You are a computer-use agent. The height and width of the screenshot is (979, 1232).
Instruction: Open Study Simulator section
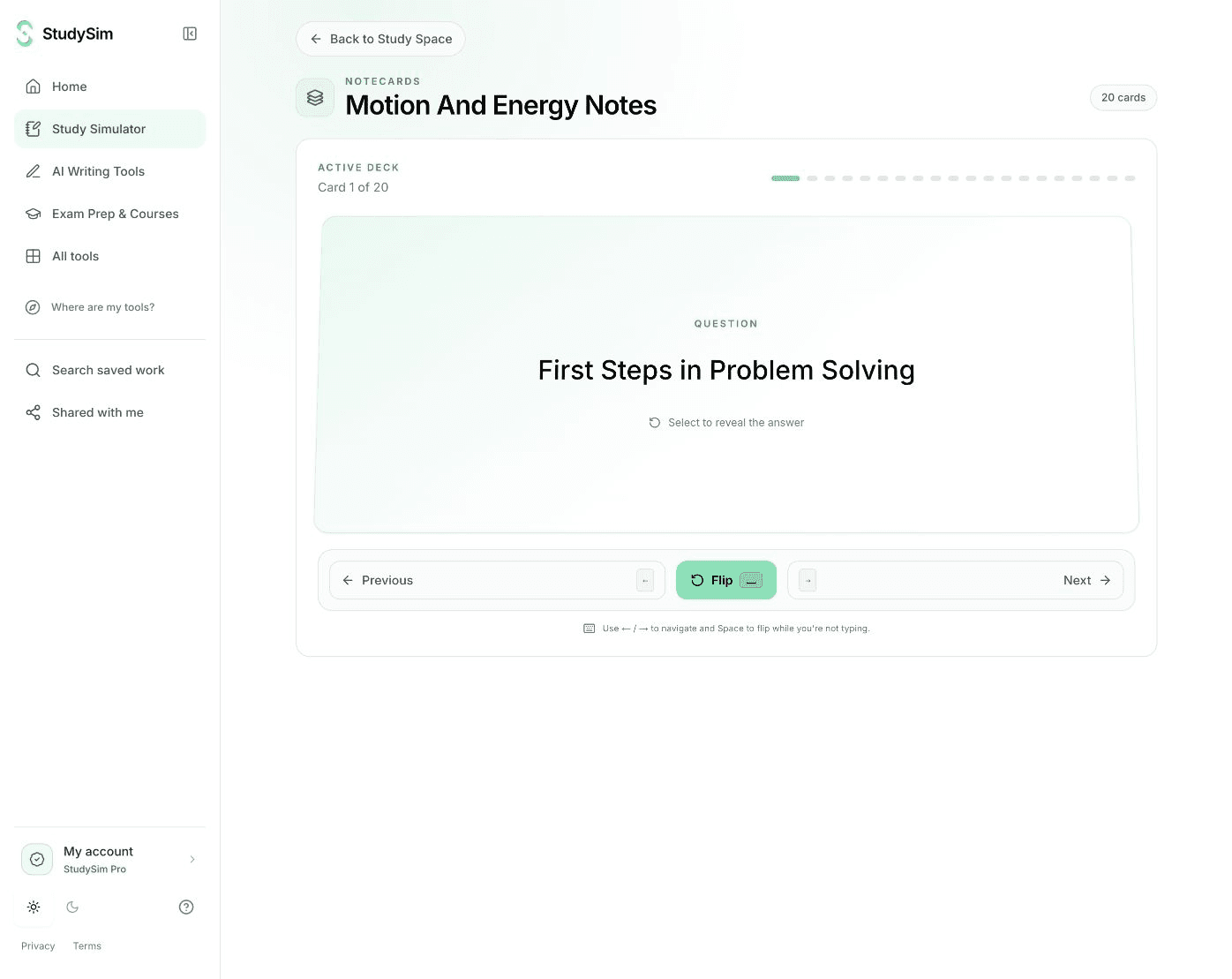[110, 129]
